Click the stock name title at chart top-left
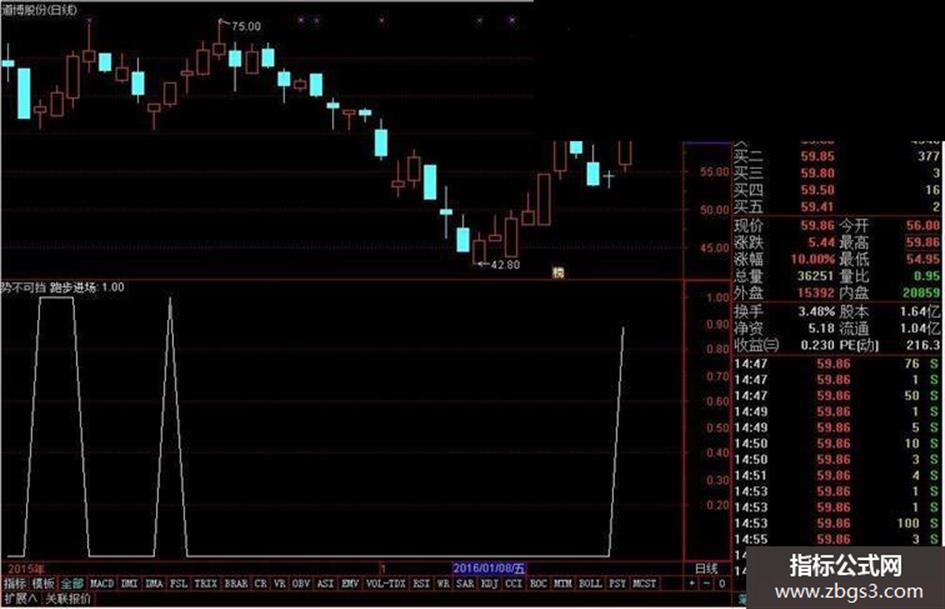This screenshot has height=609, width=945. pos(40,10)
